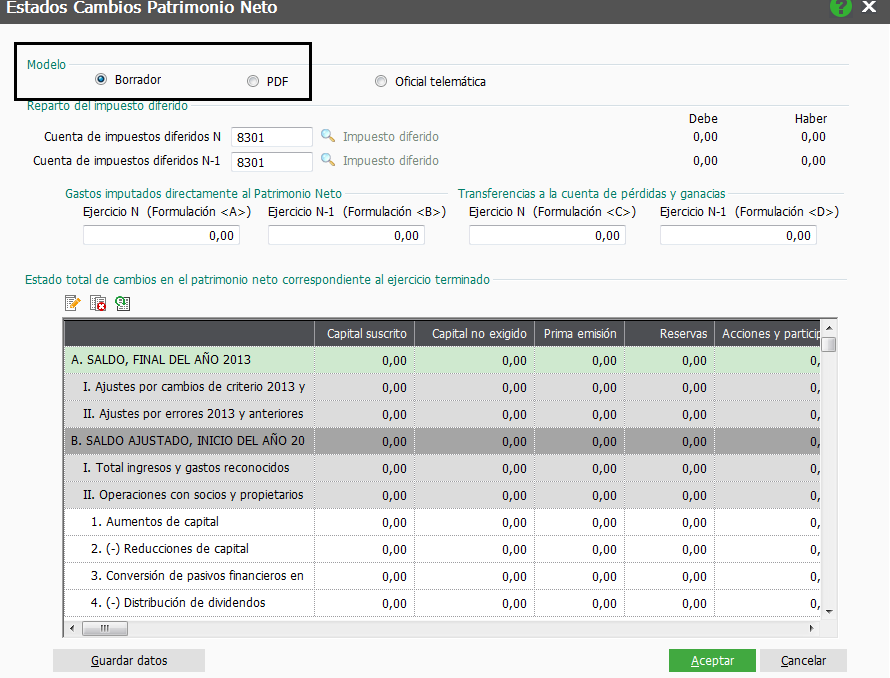Click the vertical scrollbar thumb of the table
This screenshot has width=890, height=678.
tap(829, 344)
